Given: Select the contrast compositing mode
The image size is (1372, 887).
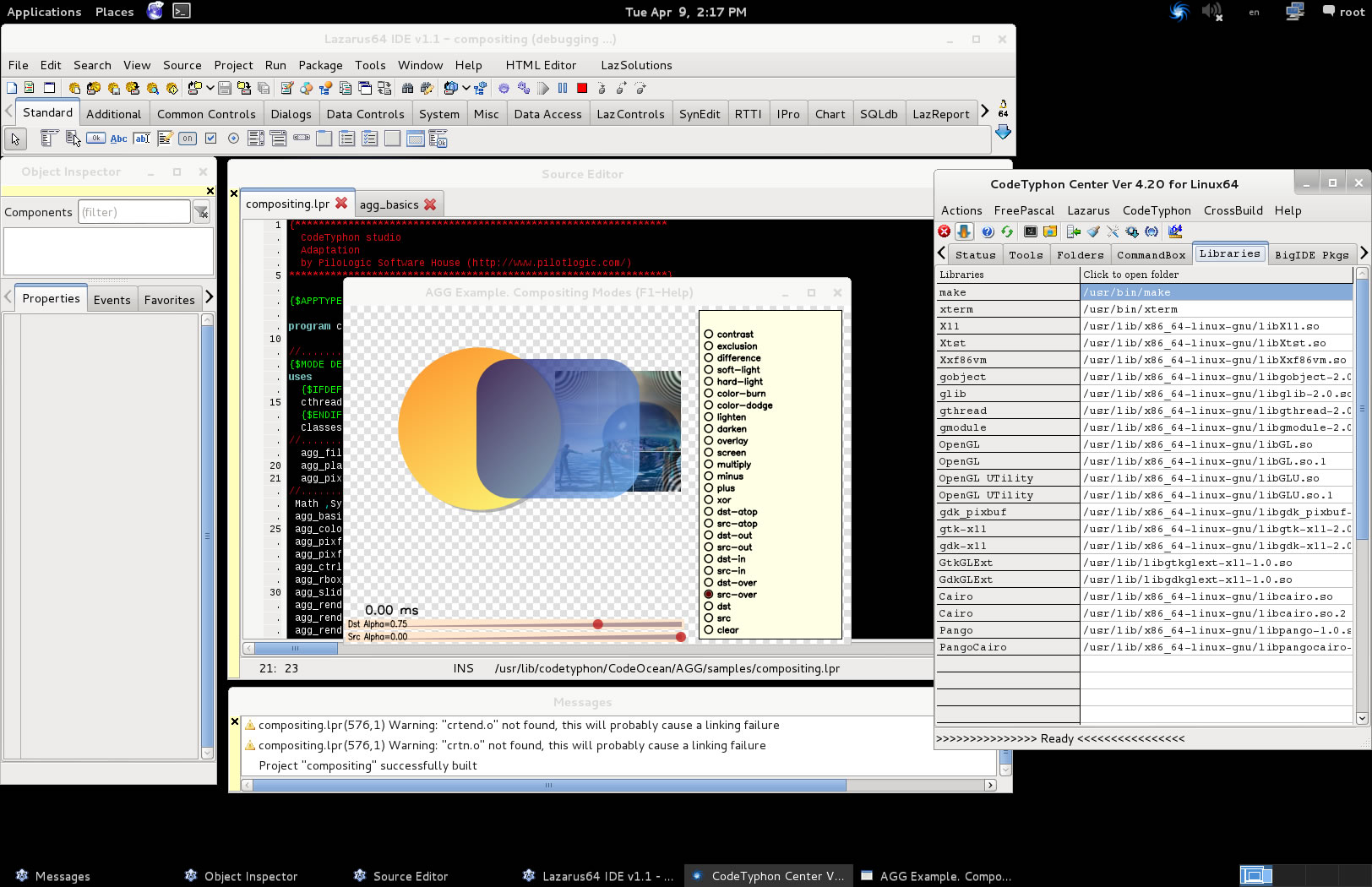Looking at the screenshot, I should coord(709,335).
